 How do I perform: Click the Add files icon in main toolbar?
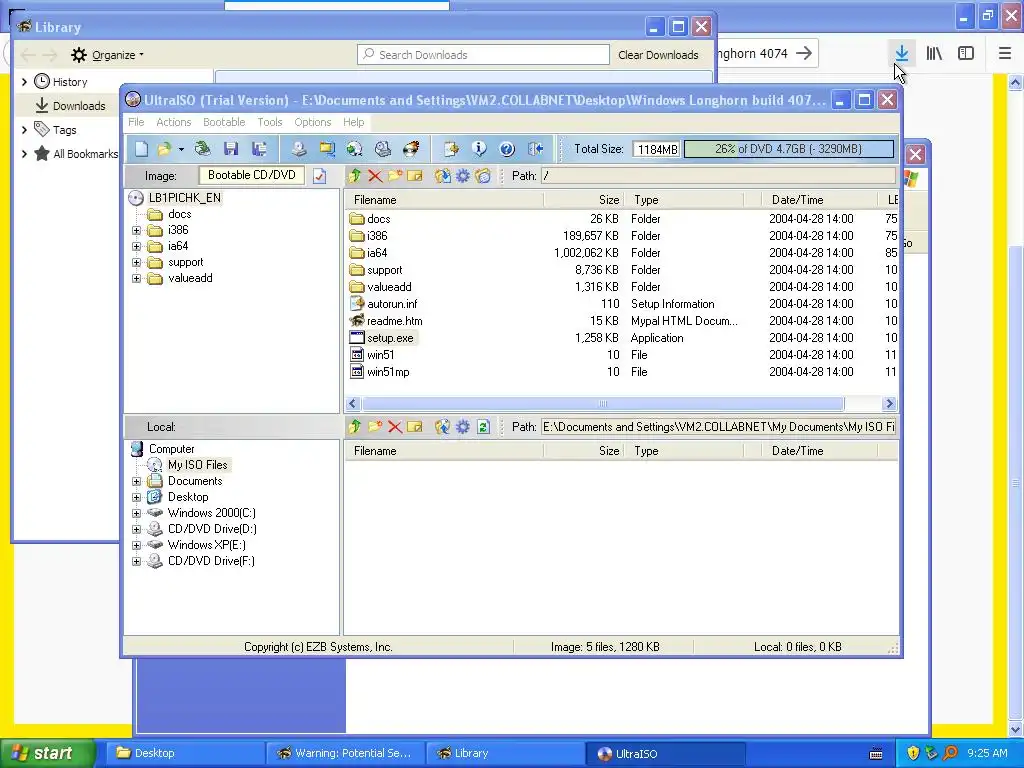(x=451, y=149)
